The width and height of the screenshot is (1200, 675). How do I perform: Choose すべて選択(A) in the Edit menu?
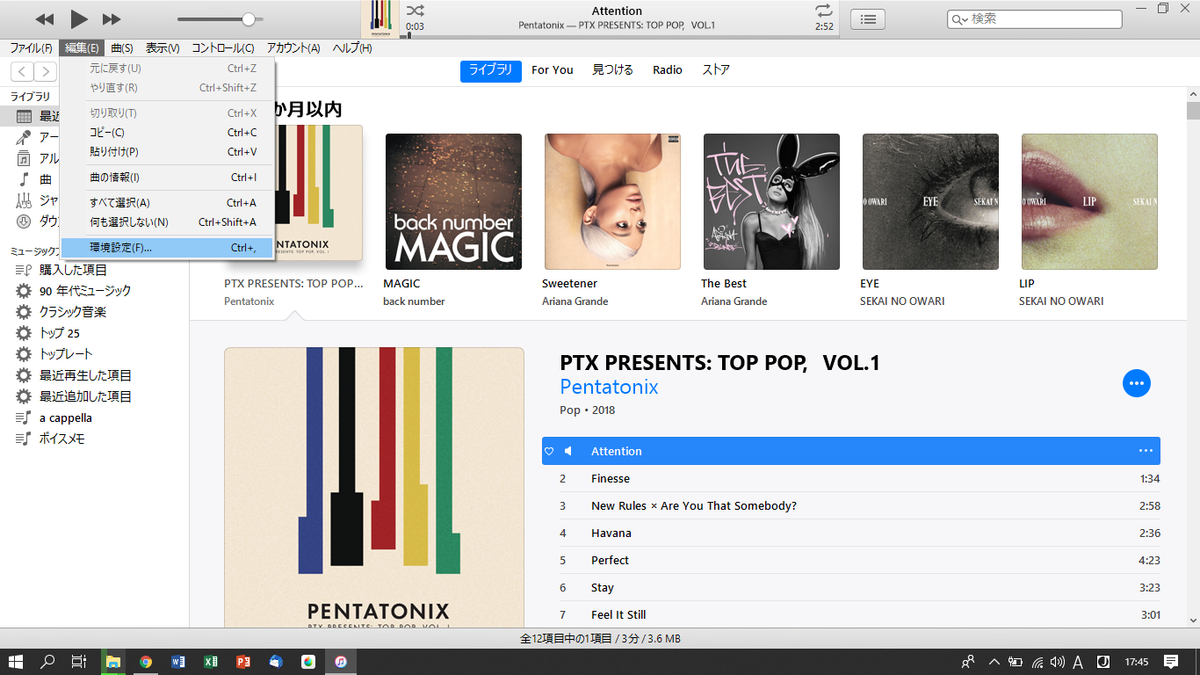point(167,203)
